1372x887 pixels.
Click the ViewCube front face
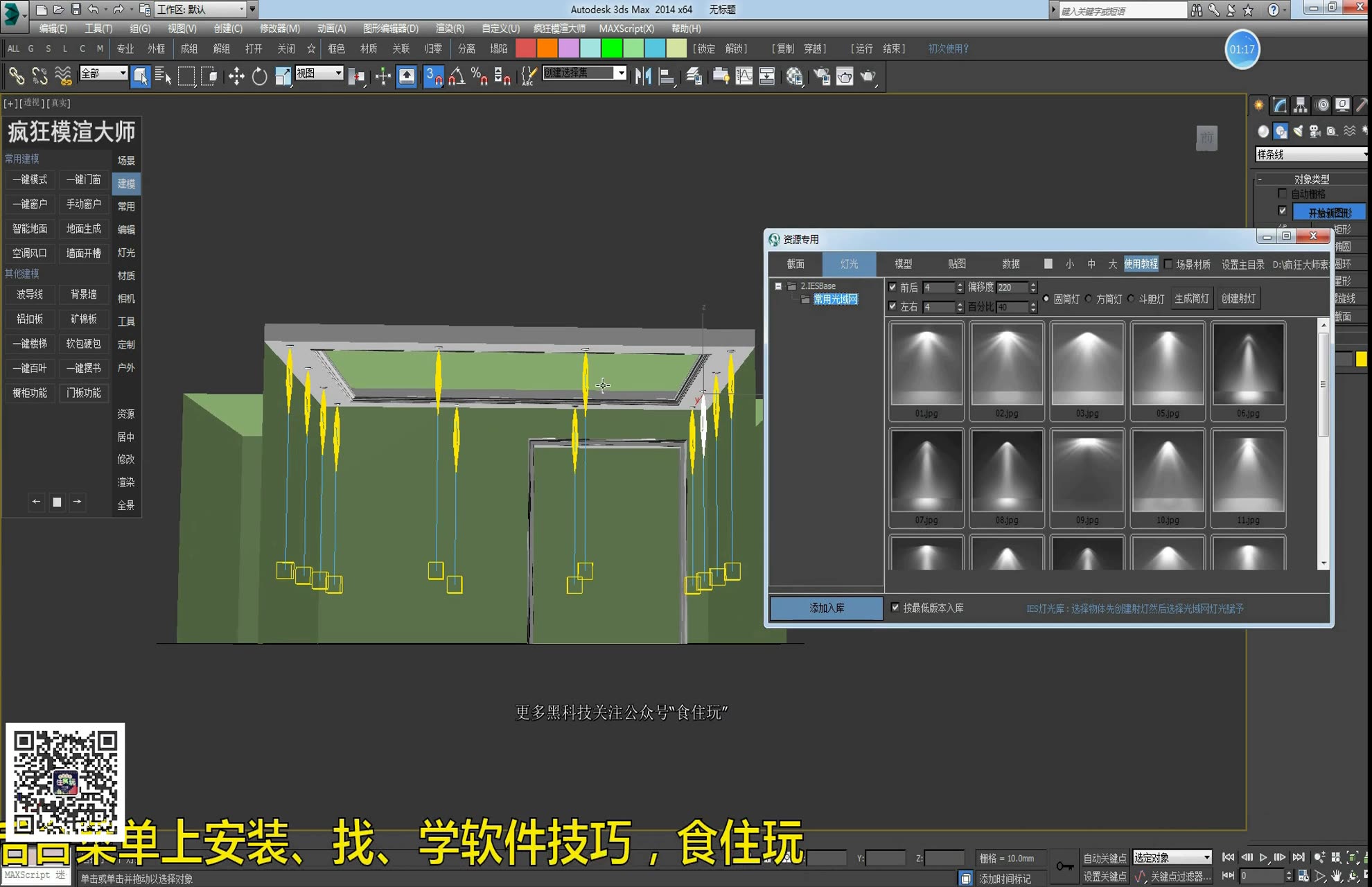(x=1206, y=138)
